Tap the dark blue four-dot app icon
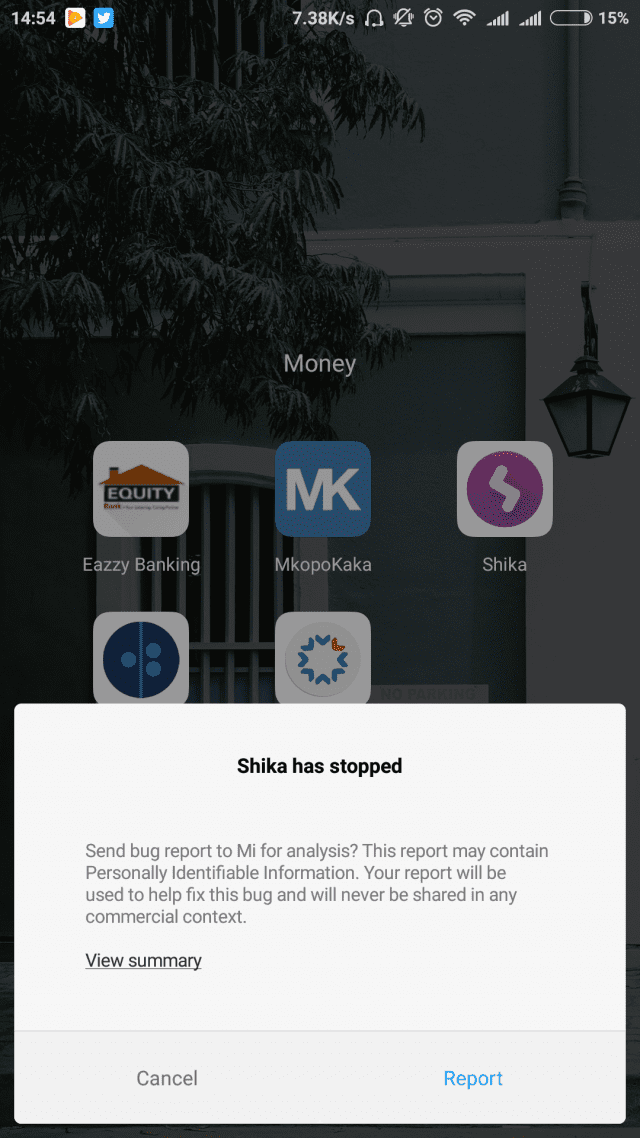This screenshot has width=640, height=1138. tap(141, 658)
